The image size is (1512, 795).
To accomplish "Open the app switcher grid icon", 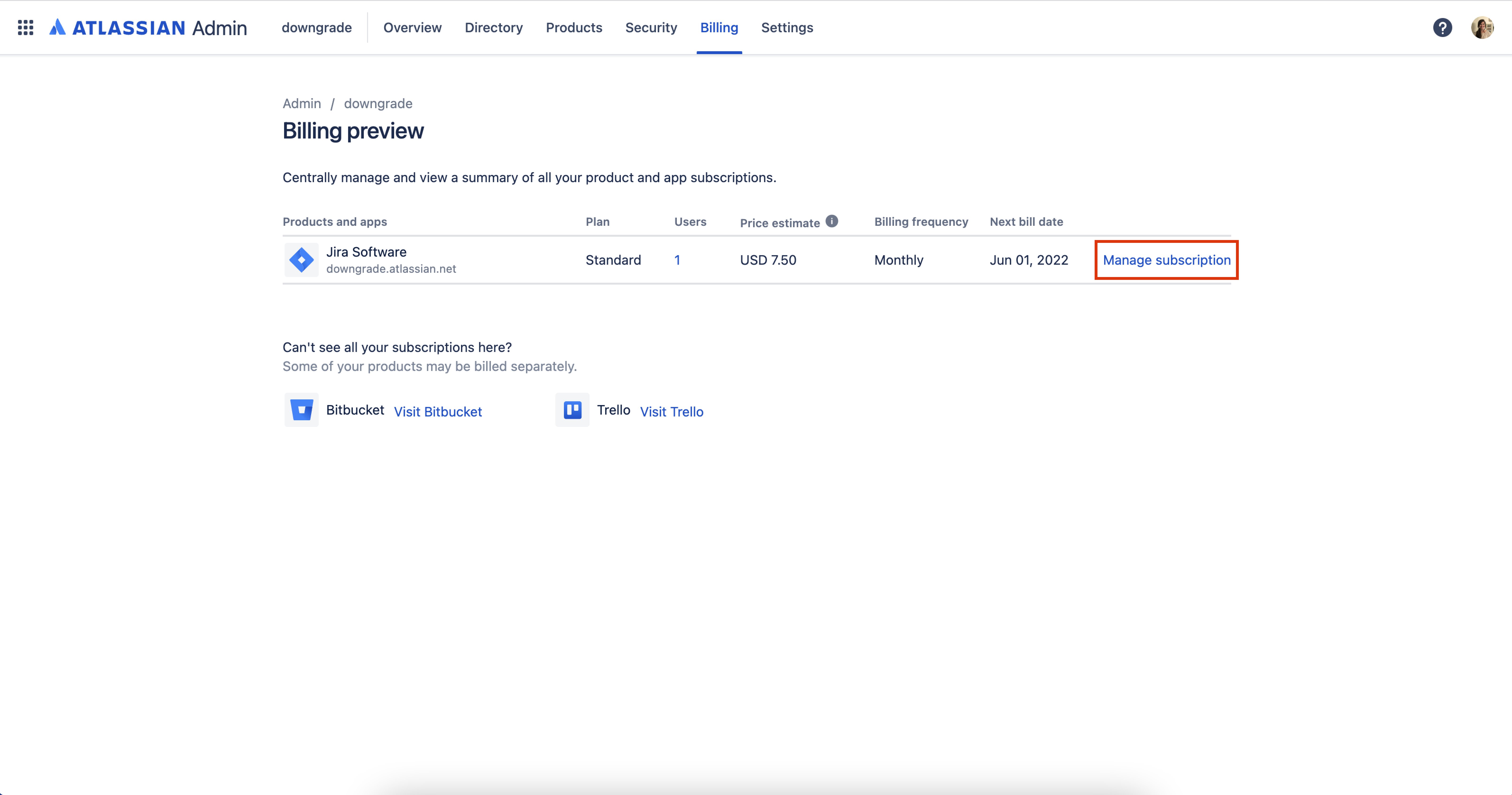I will (x=25, y=28).
